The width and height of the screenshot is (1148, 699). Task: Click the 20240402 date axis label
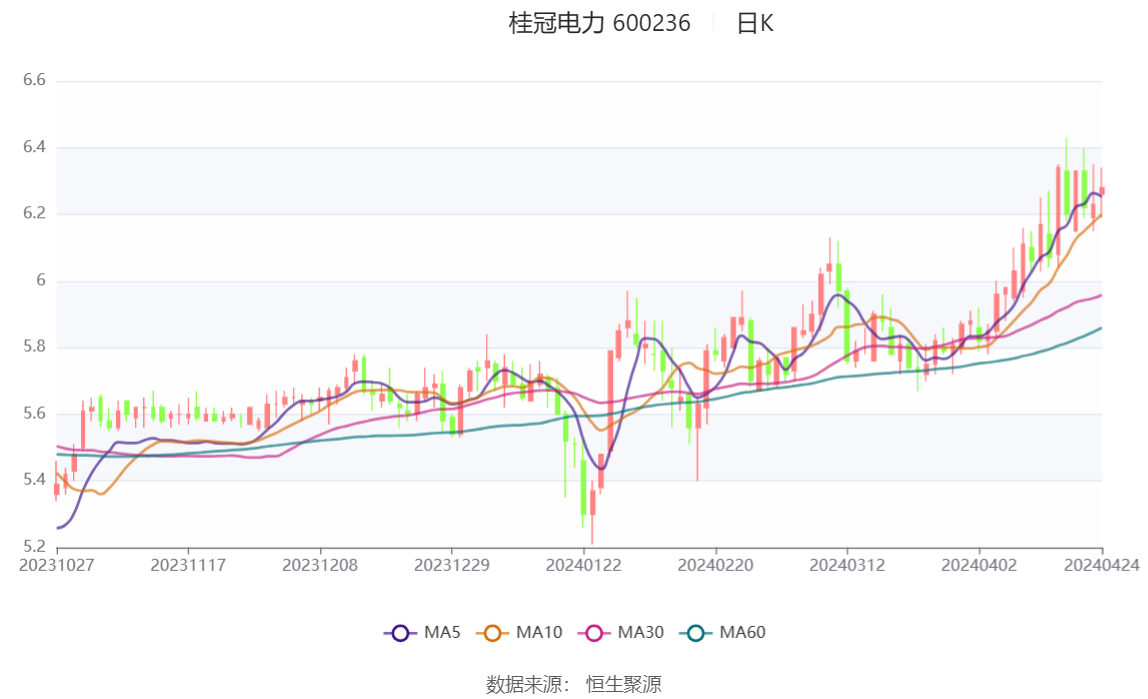pyautogui.click(x=980, y=565)
